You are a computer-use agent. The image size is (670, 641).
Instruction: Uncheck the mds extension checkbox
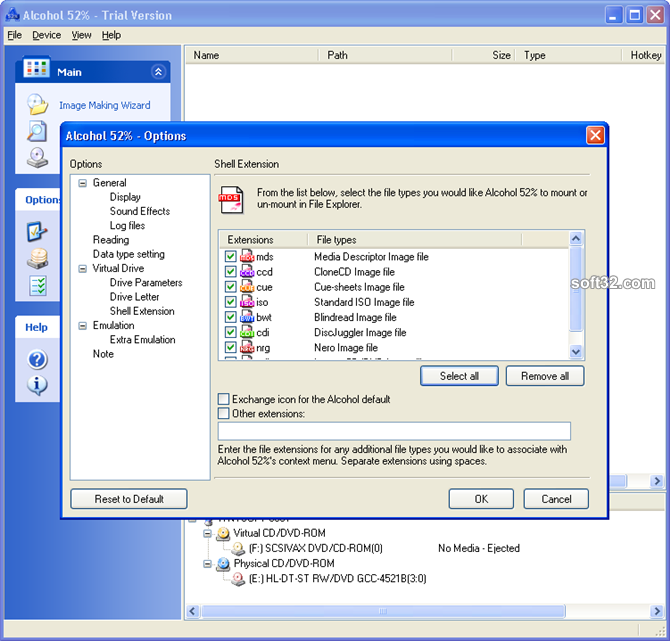230,256
